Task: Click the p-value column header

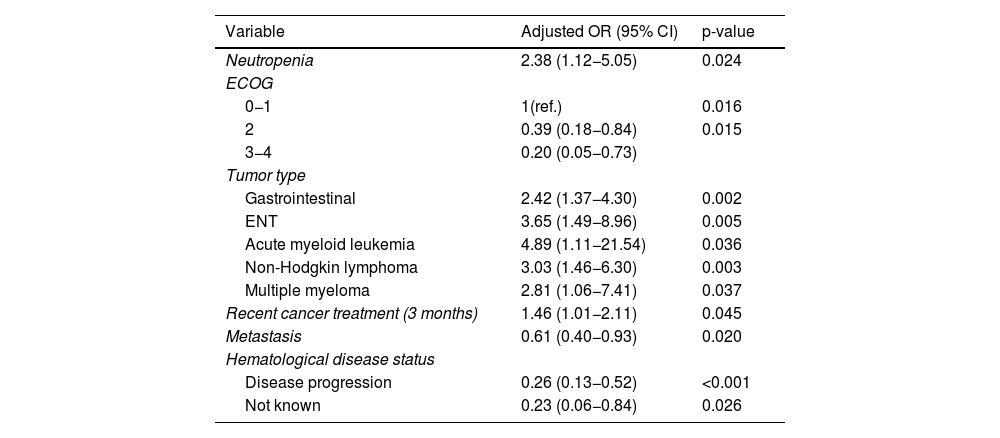Action: click(x=728, y=33)
